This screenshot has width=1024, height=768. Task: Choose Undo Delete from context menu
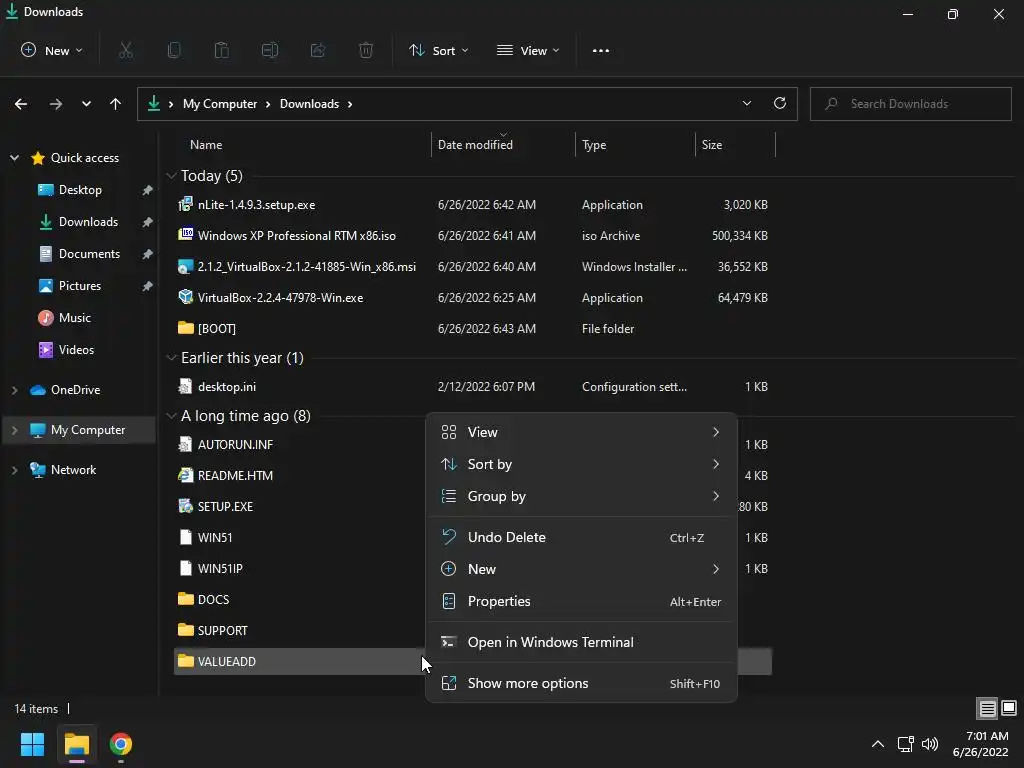[581, 537]
